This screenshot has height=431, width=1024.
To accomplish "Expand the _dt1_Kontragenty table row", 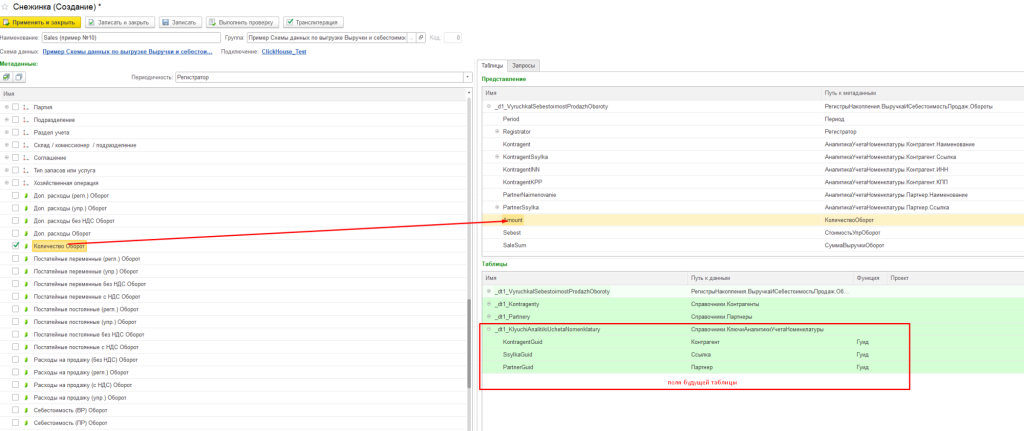I will coord(489,303).
